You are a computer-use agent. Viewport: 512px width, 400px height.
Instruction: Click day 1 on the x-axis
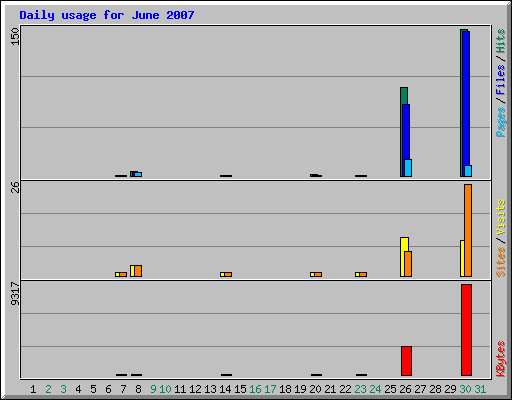tap(33, 389)
